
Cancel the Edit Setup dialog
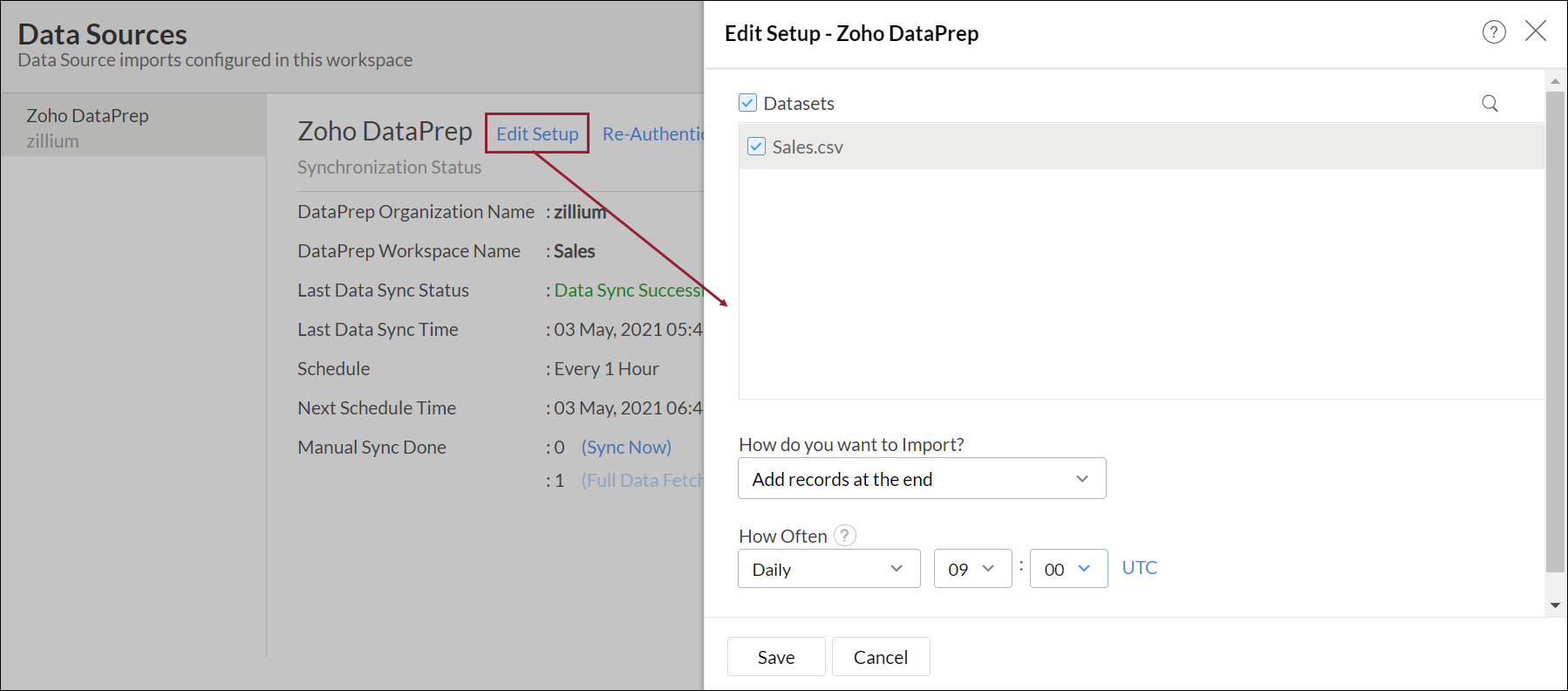[x=880, y=657]
